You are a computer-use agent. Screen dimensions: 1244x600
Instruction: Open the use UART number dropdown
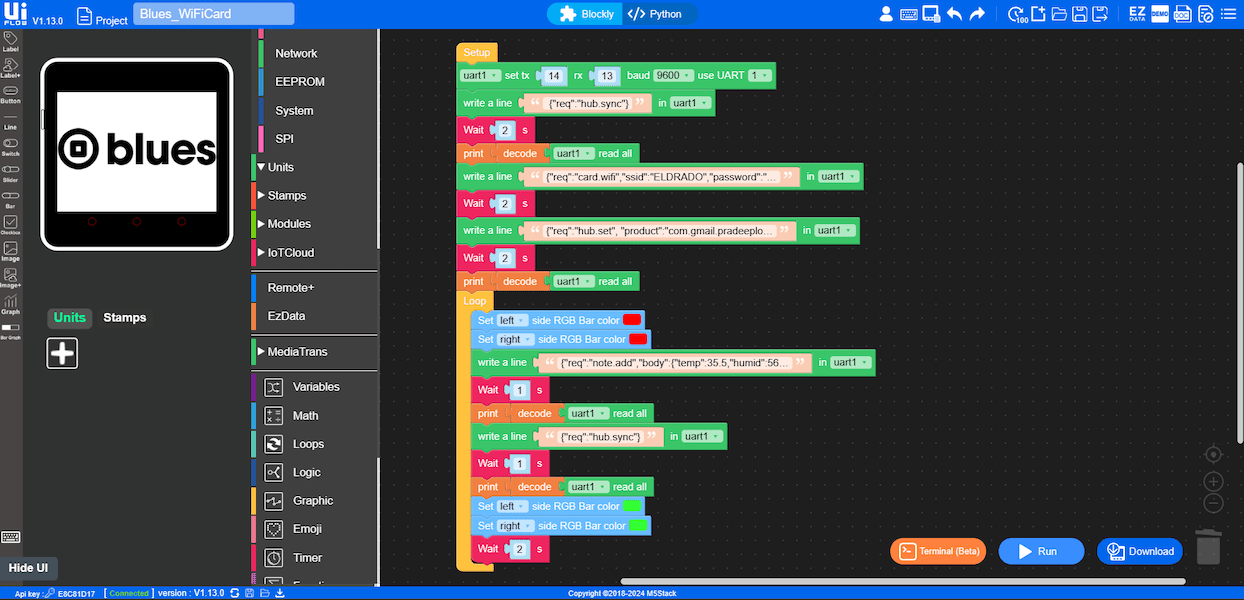click(x=761, y=75)
